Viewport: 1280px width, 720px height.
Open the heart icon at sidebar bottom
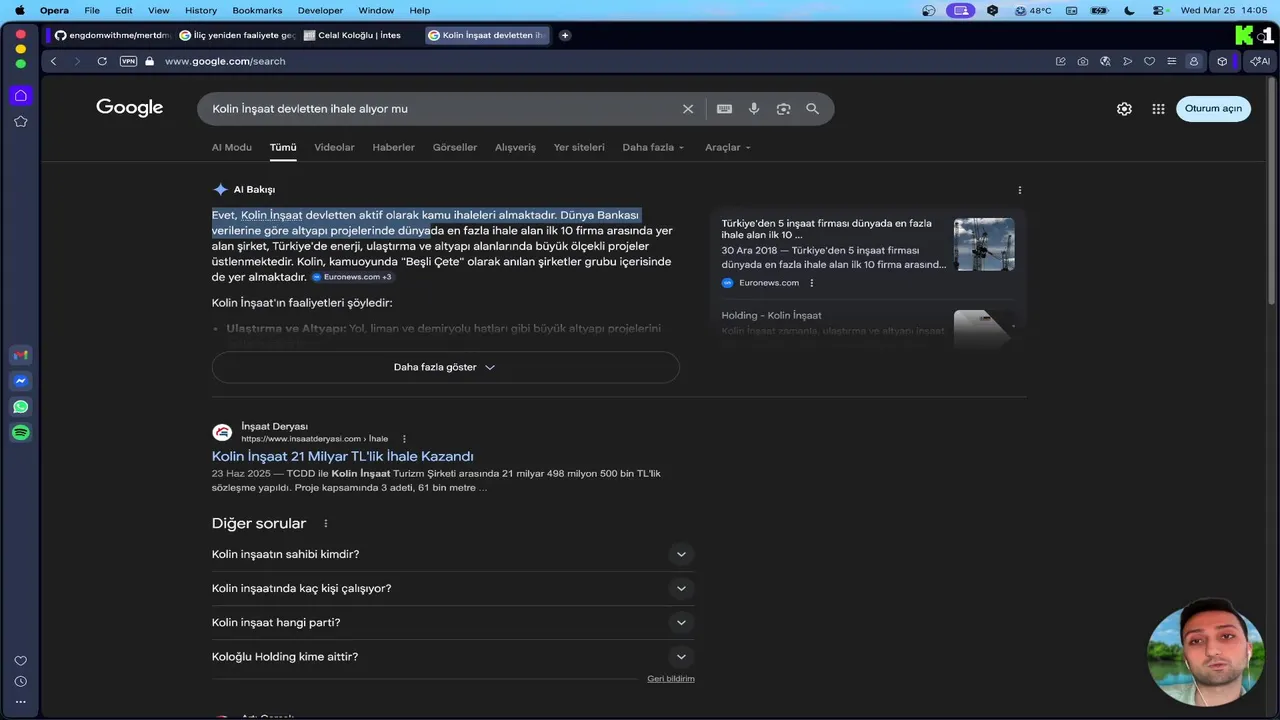[20, 661]
